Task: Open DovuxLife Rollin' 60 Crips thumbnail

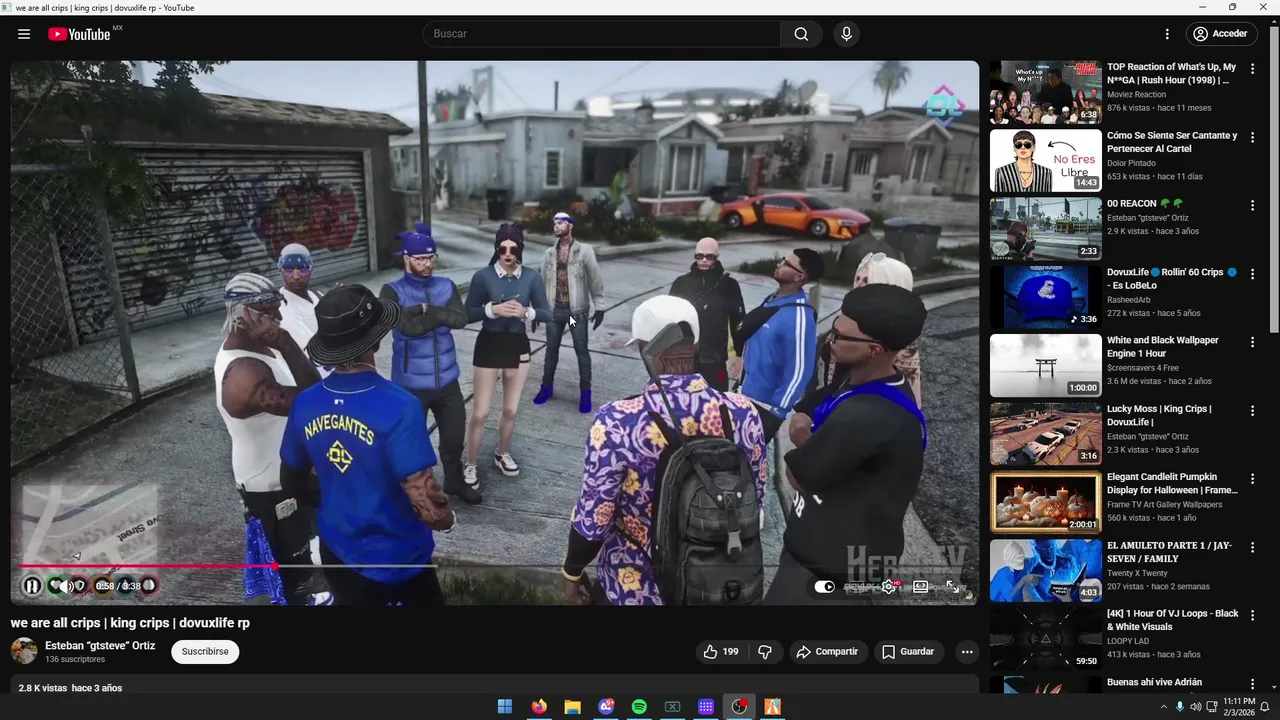Action: [1045, 297]
